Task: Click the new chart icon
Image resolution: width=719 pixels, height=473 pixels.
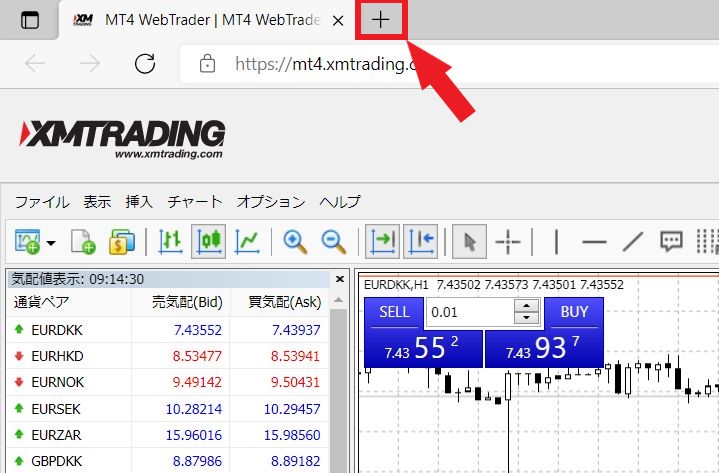Action: (25, 241)
